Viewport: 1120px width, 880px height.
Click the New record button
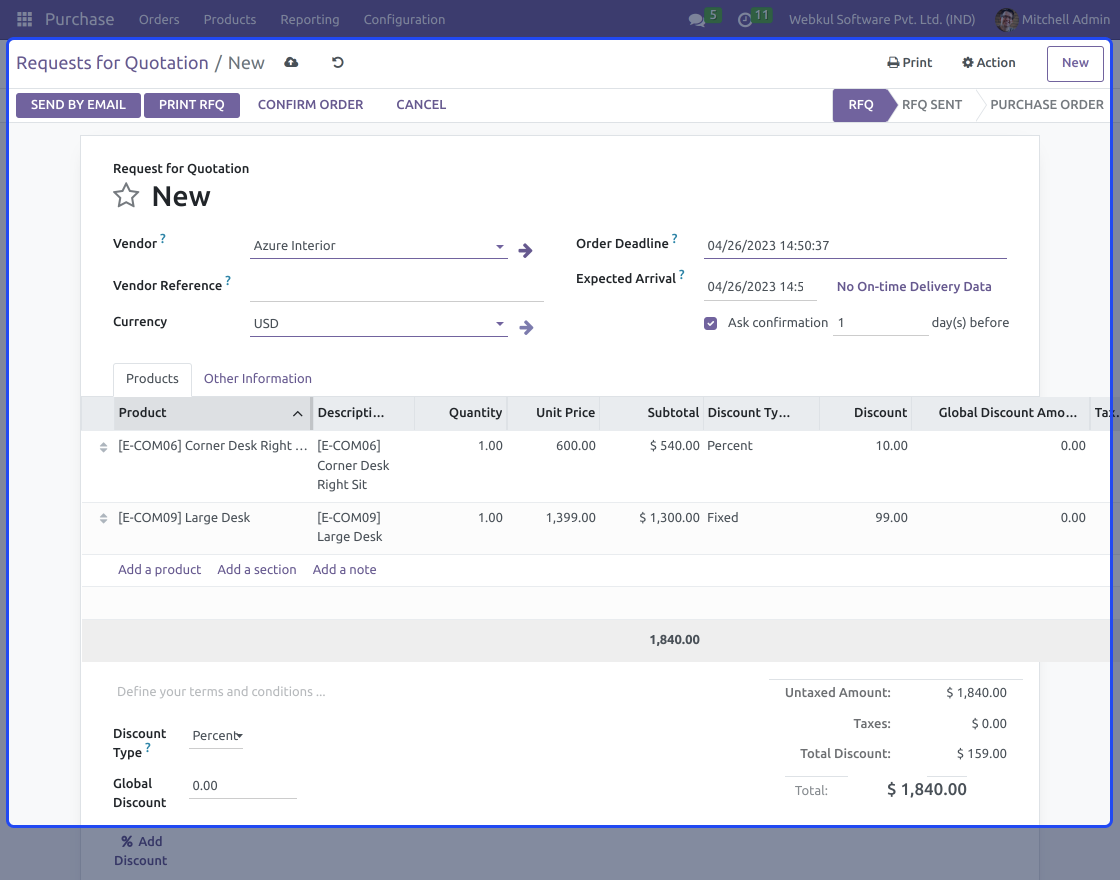(x=1075, y=63)
